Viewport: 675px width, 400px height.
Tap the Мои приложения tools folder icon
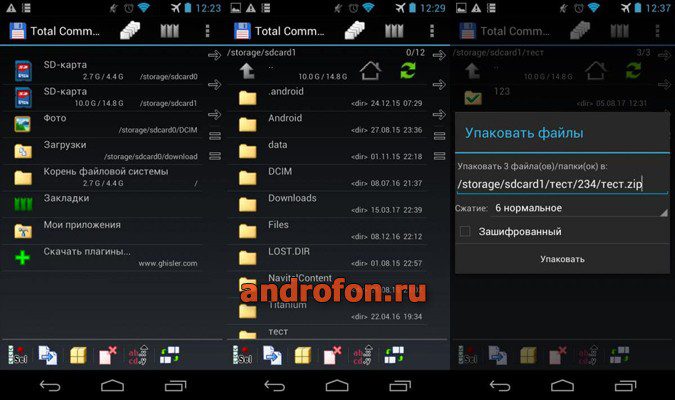[23, 231]
